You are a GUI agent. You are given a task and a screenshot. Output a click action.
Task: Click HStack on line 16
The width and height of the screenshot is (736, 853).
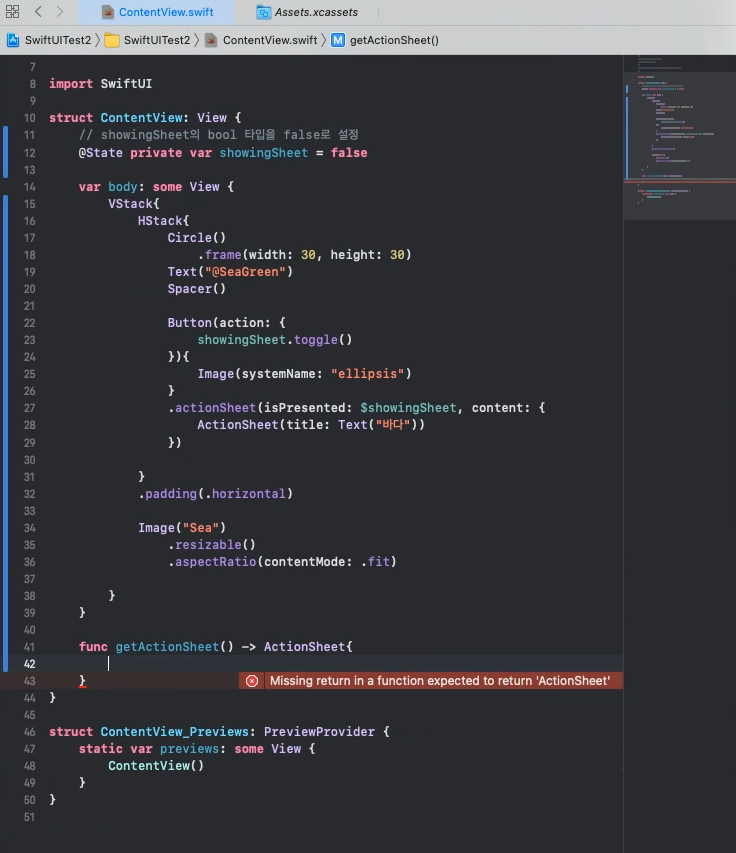coord(160,221)
